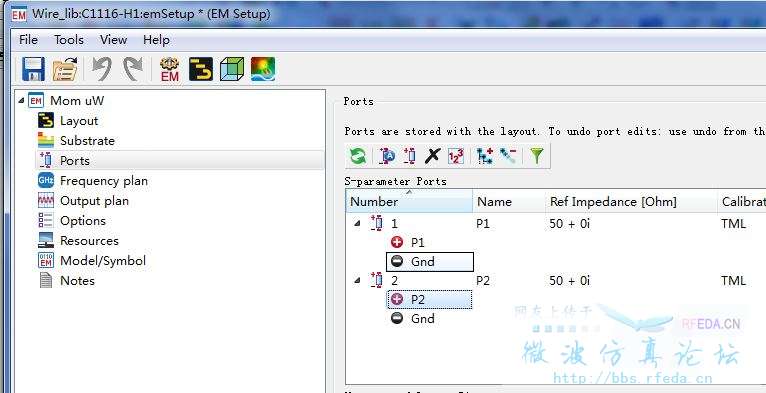Refresh the ports list with green arrows
The image size is (766, 393).
(358, 156)
